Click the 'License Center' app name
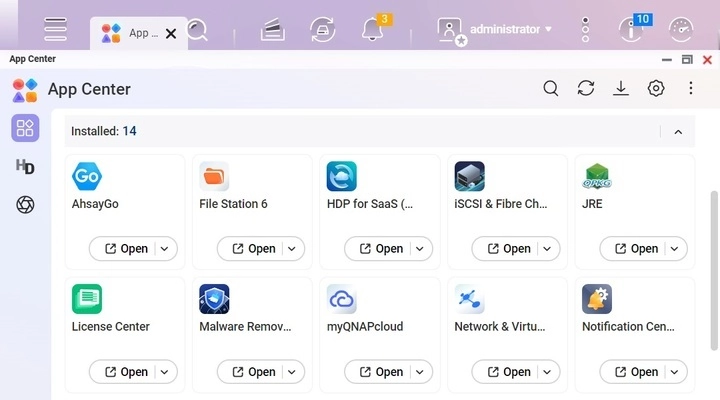Image resolution: width=720 pixels, height=400 pixels. pos(111,327)
